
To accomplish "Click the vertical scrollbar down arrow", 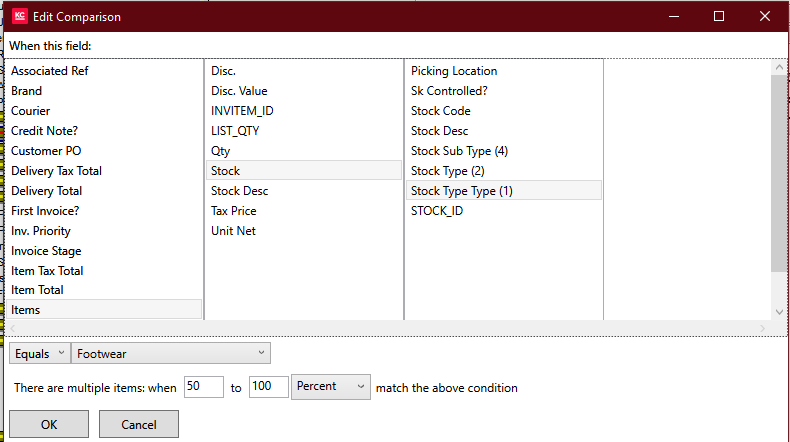I will pos(779,312).
